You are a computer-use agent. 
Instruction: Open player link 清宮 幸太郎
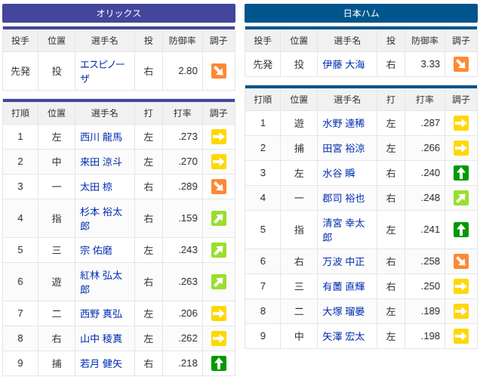[343, 230]
